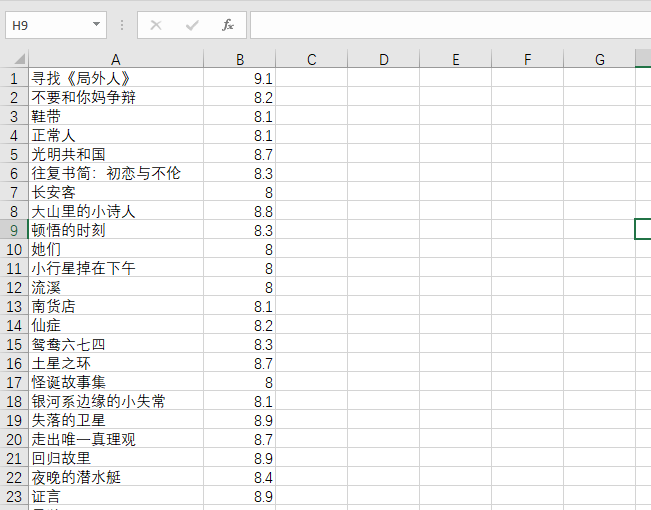This screenshot has height=510, width=651.
Task: Click the 8.7 rating in row 16
Action: point(240,363)
